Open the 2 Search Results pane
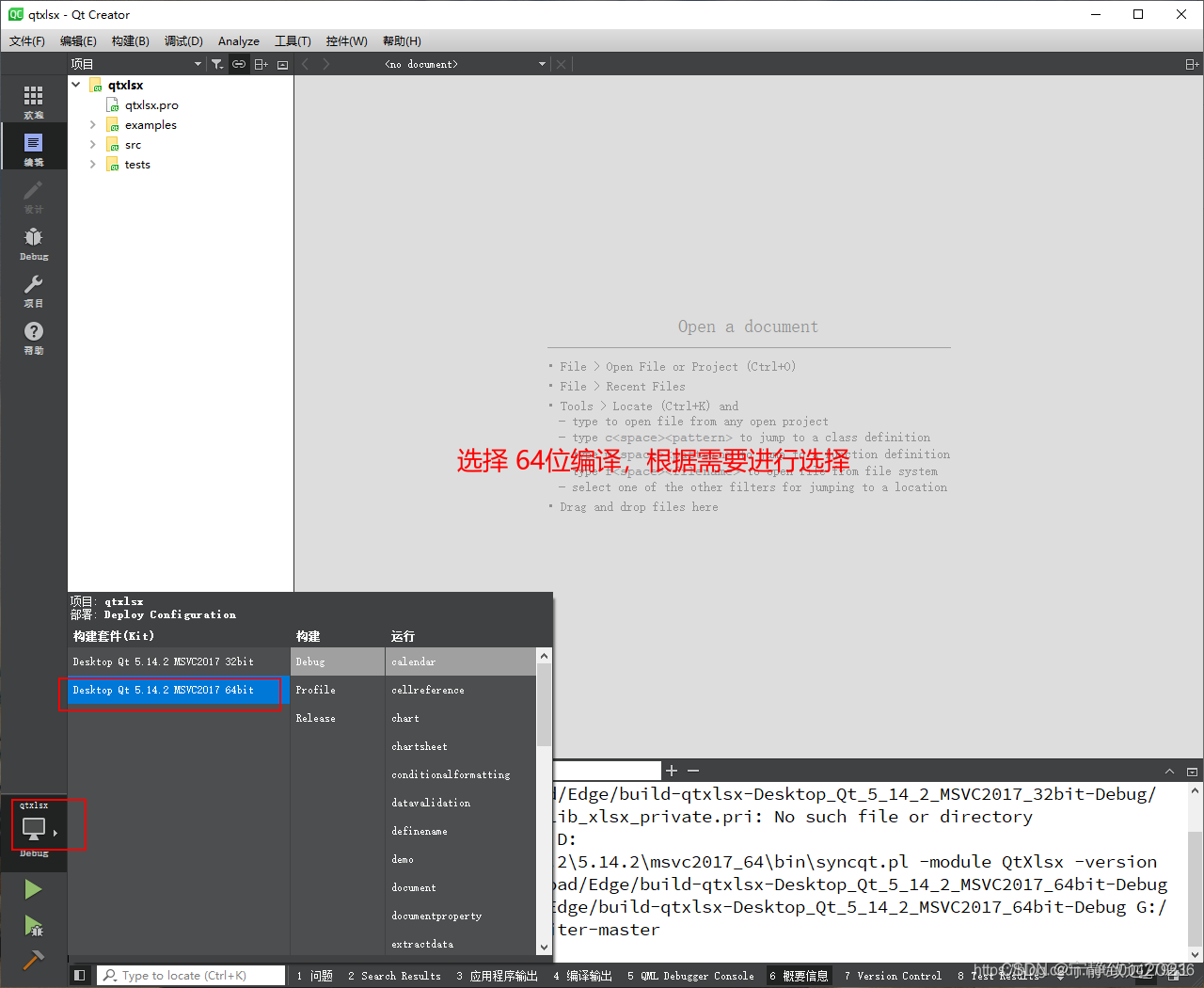This screenshot has width=1204, height=988. pyautogui.click(x=394, y=976)
